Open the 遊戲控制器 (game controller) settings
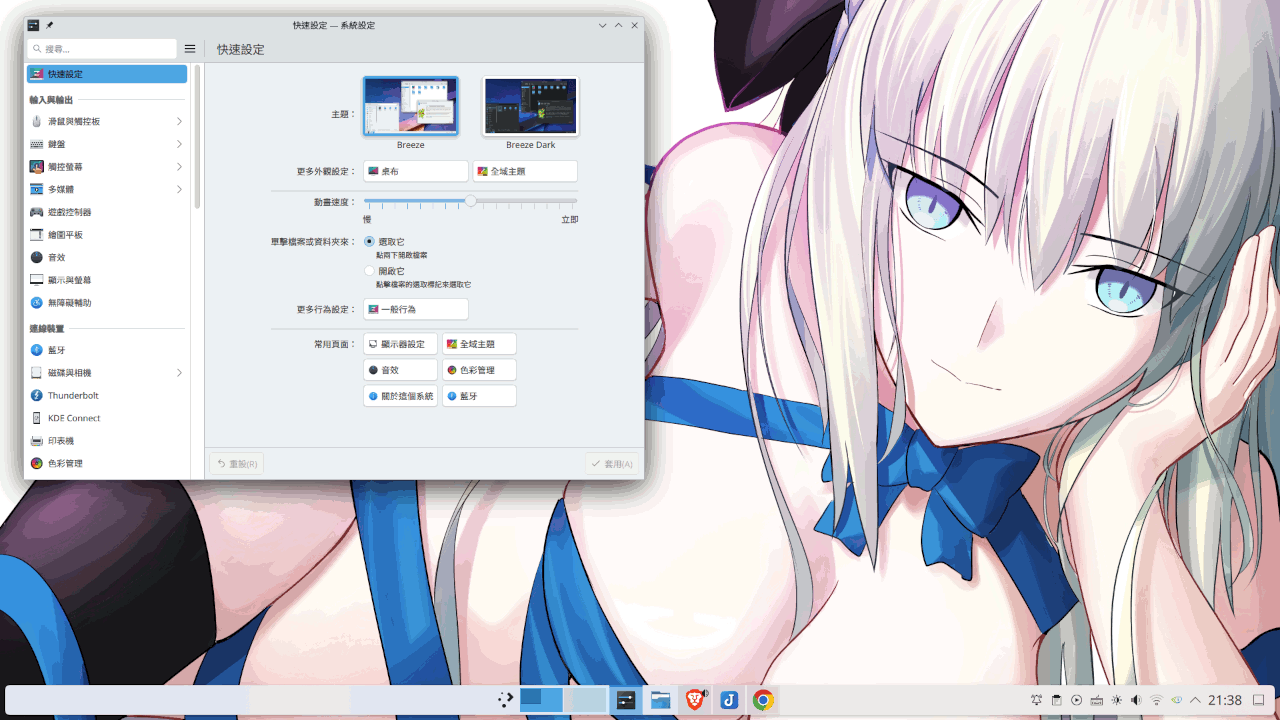The width and height of the screenshot is (1280, 720). coord(70,212)
